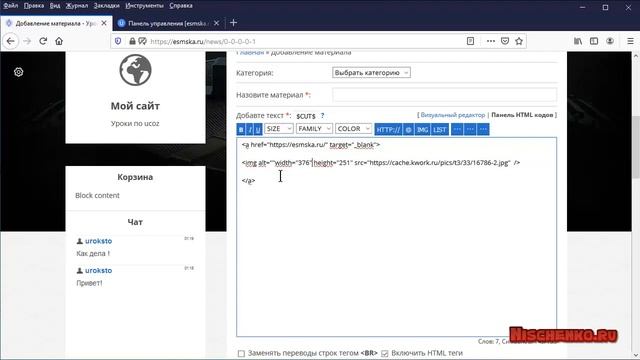Open the Журнал menu
Screen dimensions: 640x360
pos(77,6)
